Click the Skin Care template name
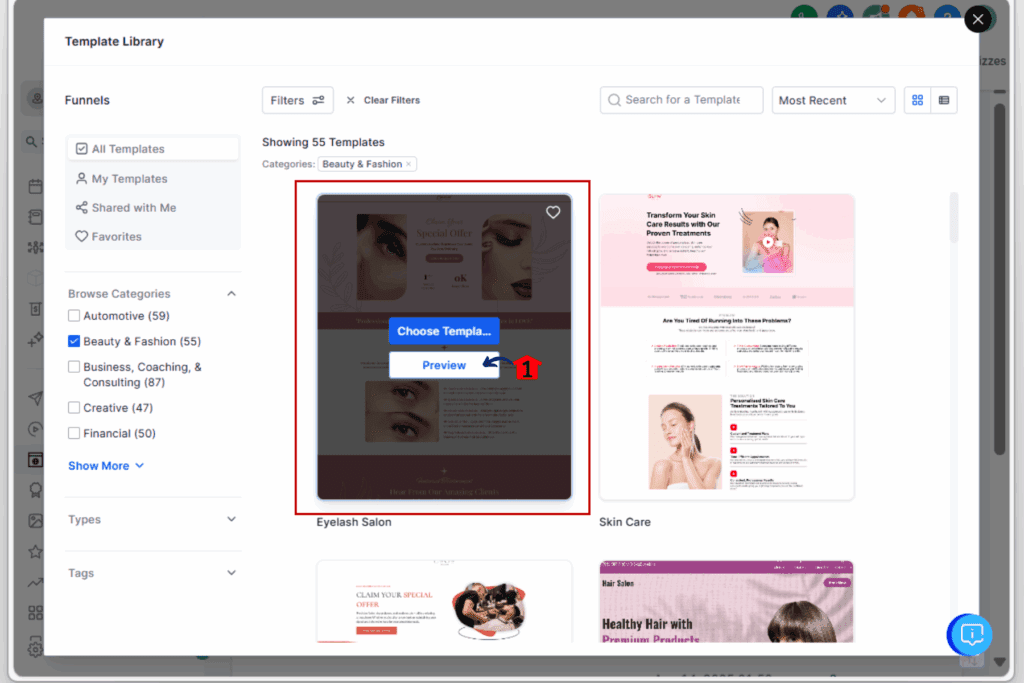This screenshot has height=683, width=1024. [625, 522]
